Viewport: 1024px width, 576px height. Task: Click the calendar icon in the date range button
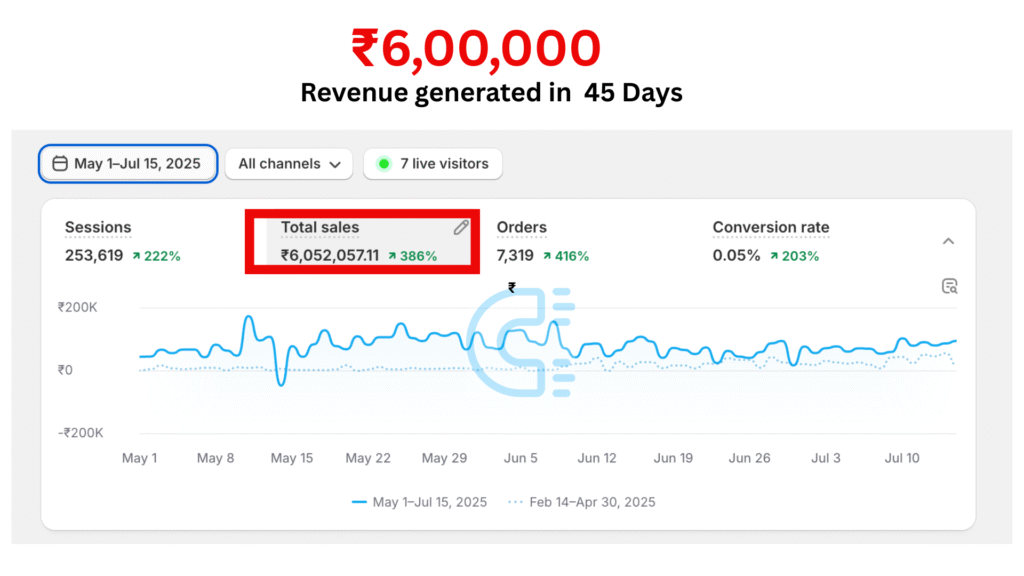tap(60, 164)
